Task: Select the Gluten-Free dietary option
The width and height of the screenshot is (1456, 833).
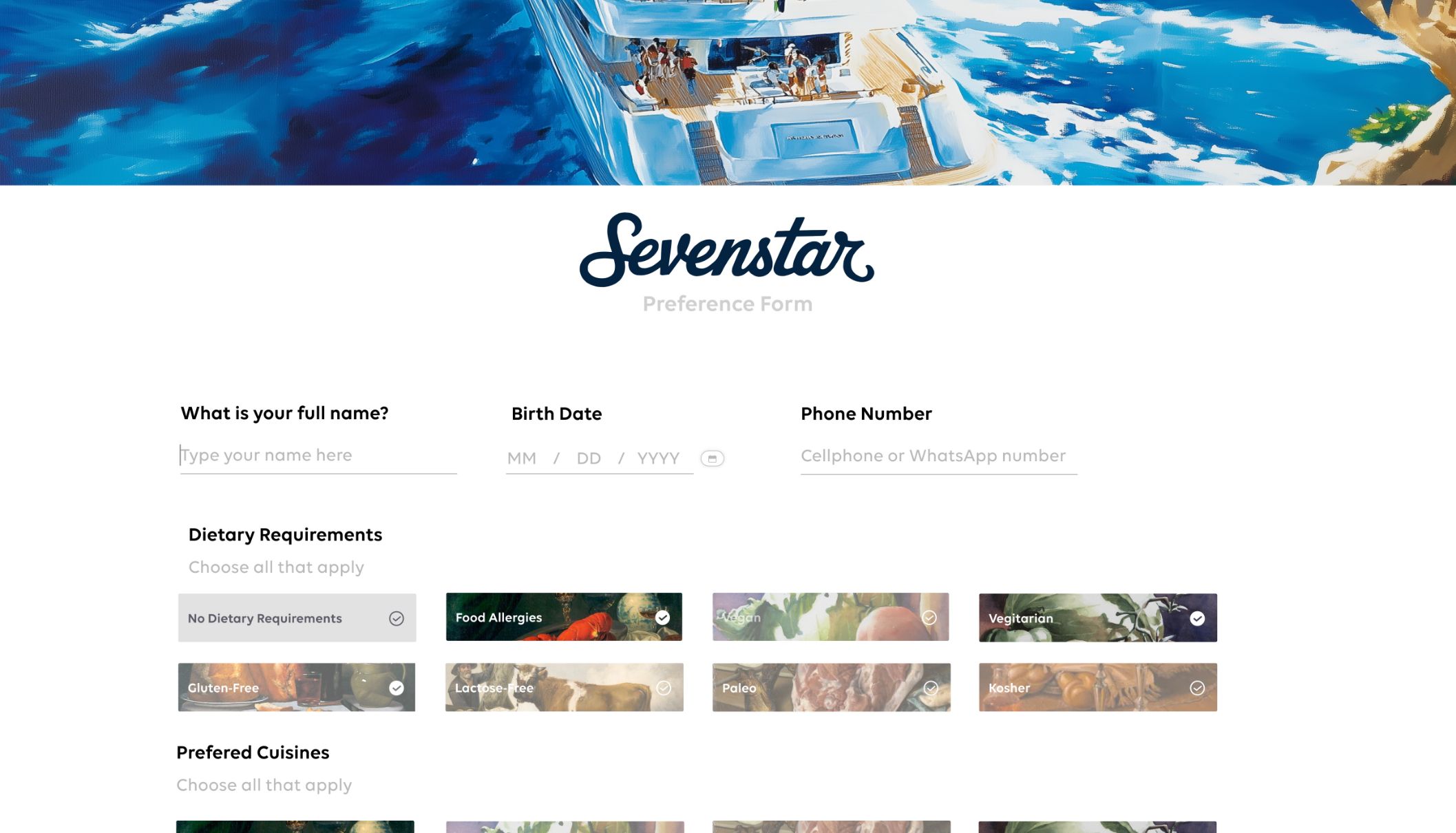Action: (x=296, y=687)
